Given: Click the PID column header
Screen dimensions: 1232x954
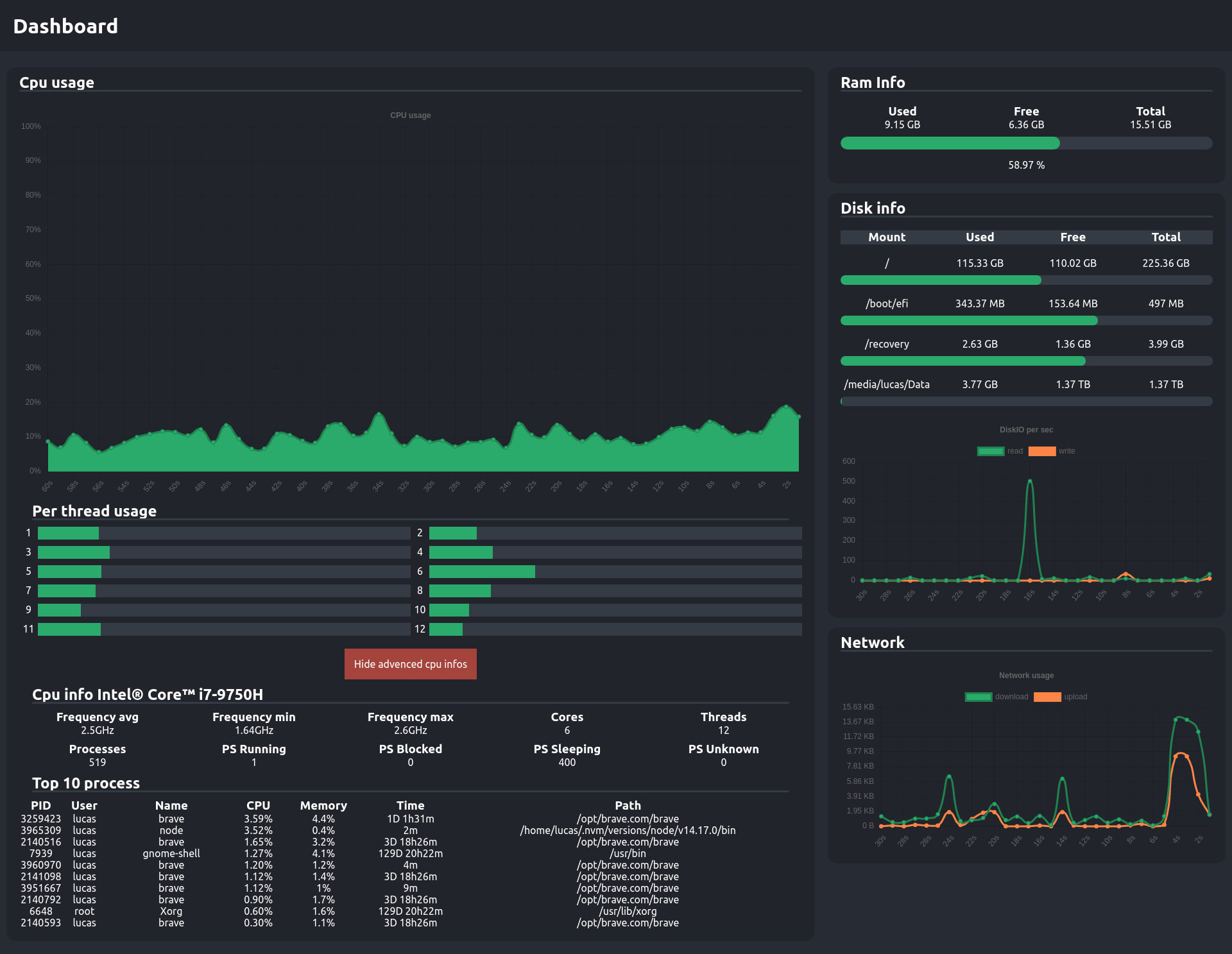Looking at the screenshot, I should pos(40,805).
